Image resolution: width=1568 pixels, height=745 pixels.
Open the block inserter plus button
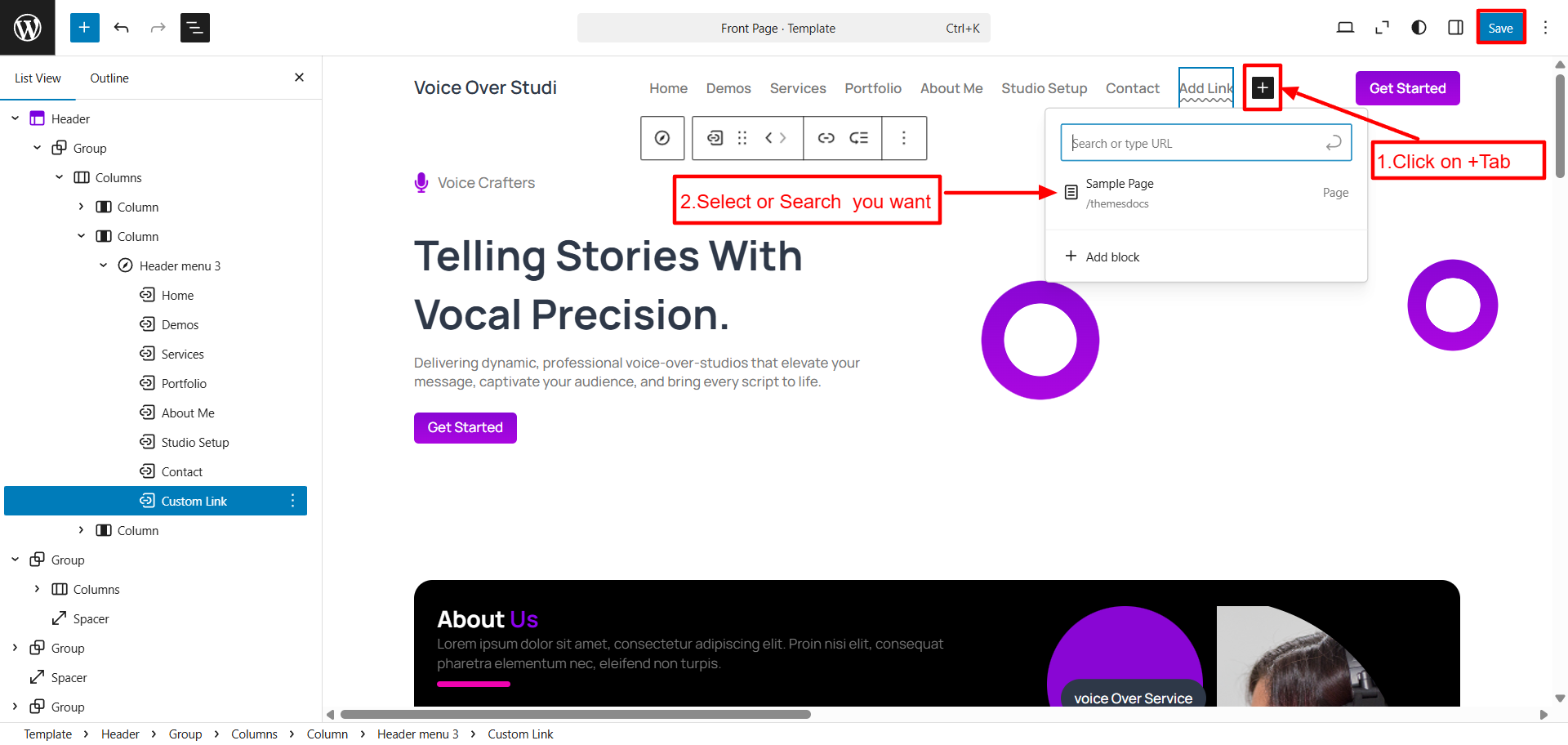(84, 28)
